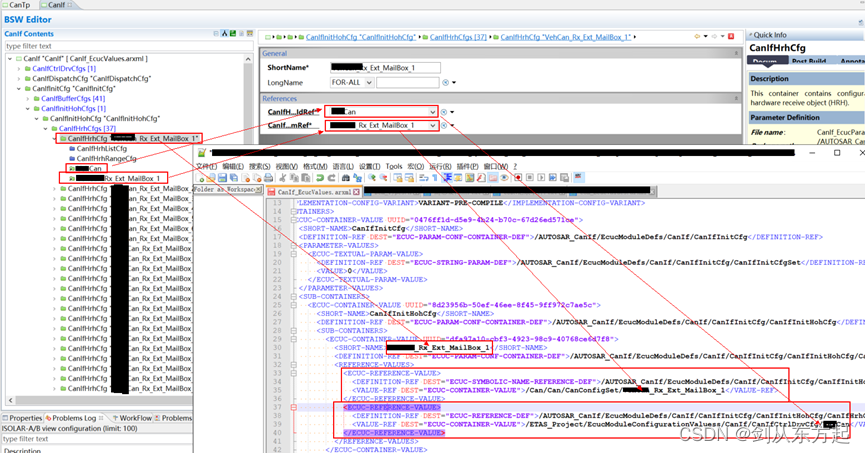Open the 编辑(E) menu in Notepad++
865x453 pixels.
[x=233, y=166]
